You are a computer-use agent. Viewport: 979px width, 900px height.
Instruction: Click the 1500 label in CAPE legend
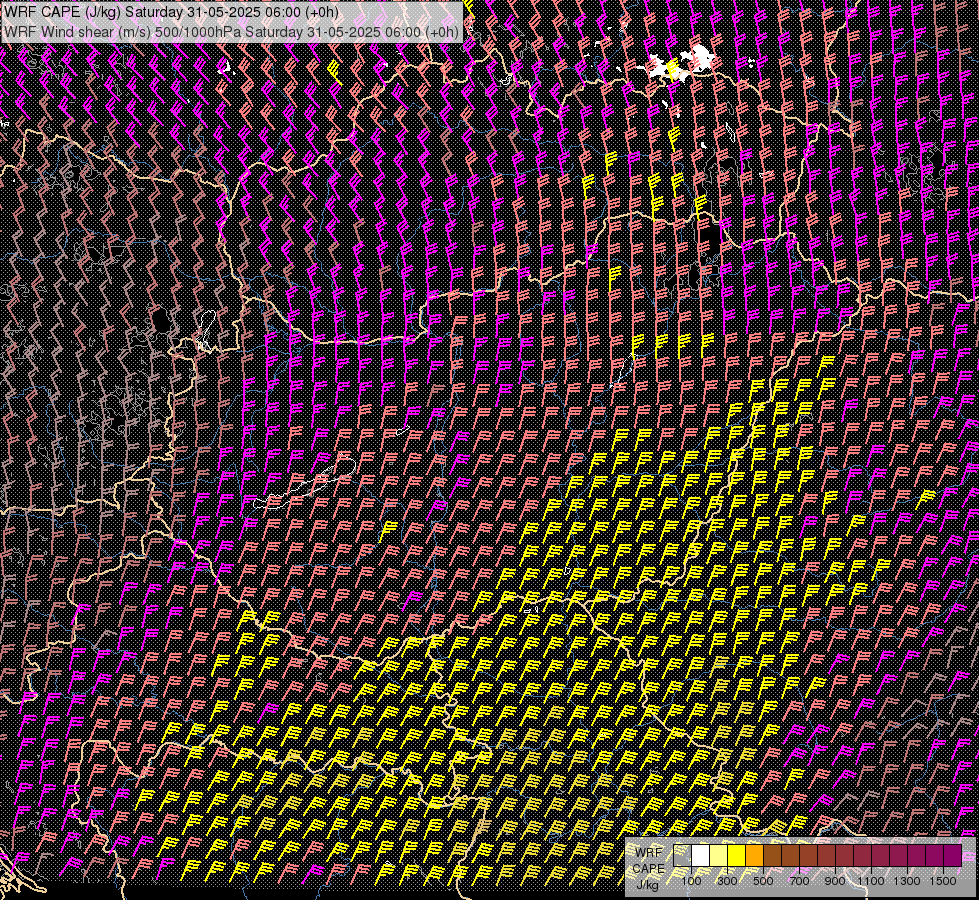943,881
